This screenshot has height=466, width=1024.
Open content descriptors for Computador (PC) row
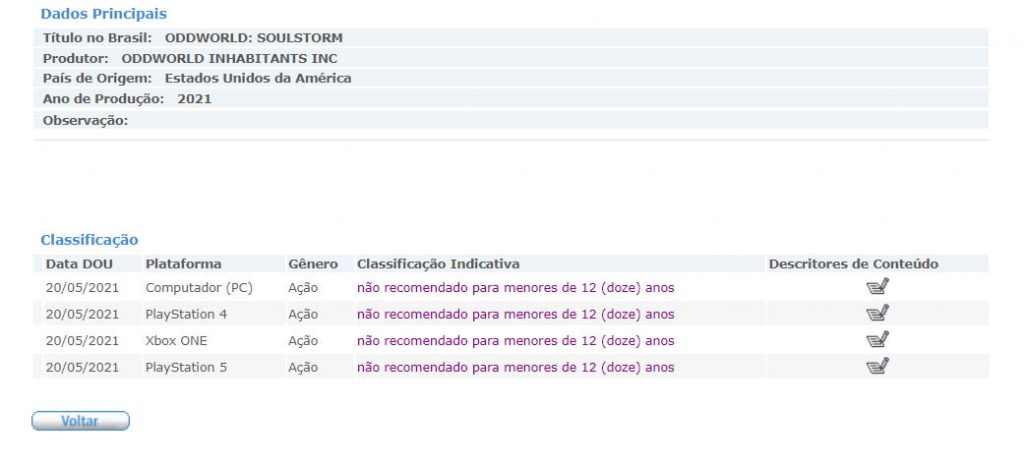878,287
